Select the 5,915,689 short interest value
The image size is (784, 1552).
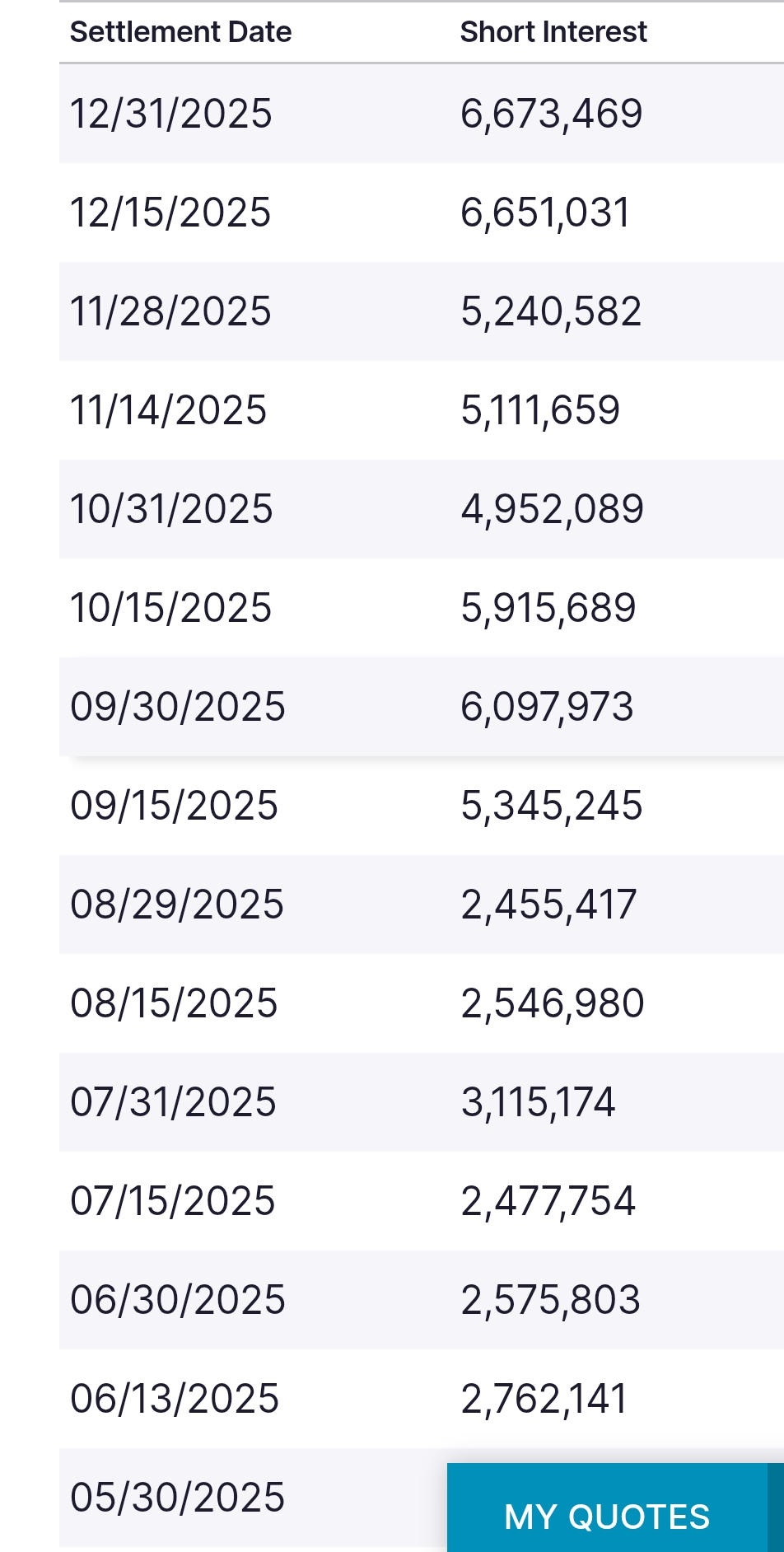[548, 608]
